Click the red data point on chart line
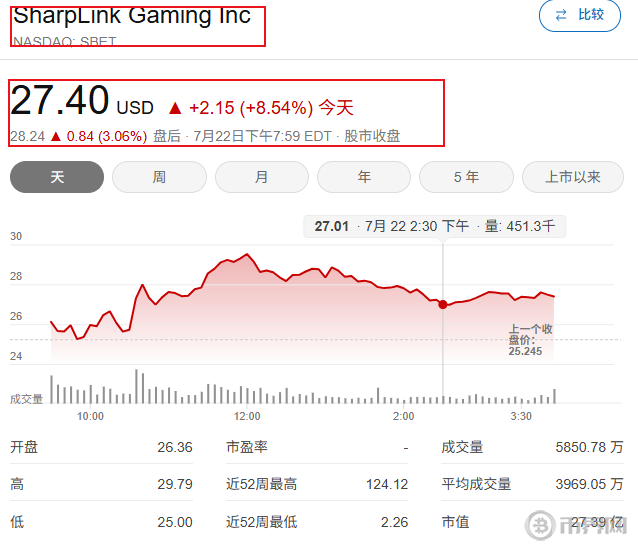Screen dimensions: 638x553 tap(443, 304)
